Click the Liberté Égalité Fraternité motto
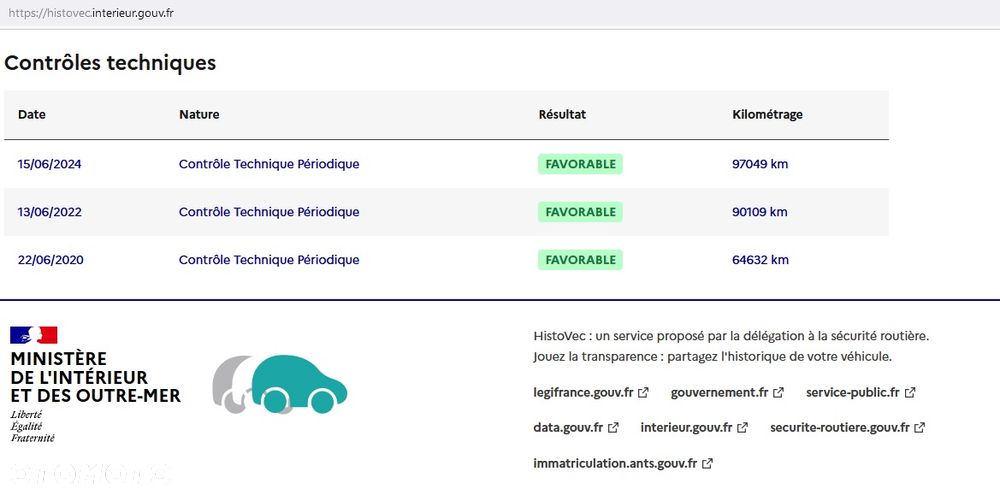The width and height of the screenshot is (1000, 494). [x=33, y=426]
